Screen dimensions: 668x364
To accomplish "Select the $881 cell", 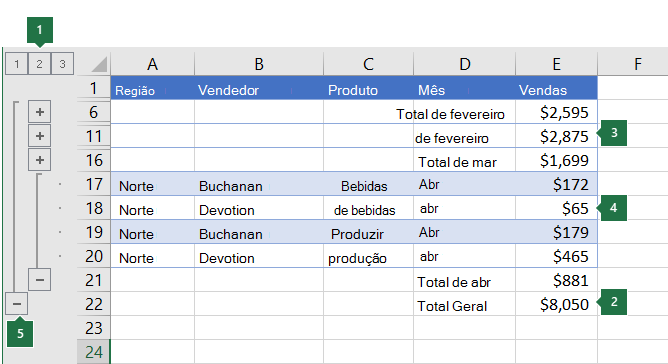I will (x=556, y=280).
